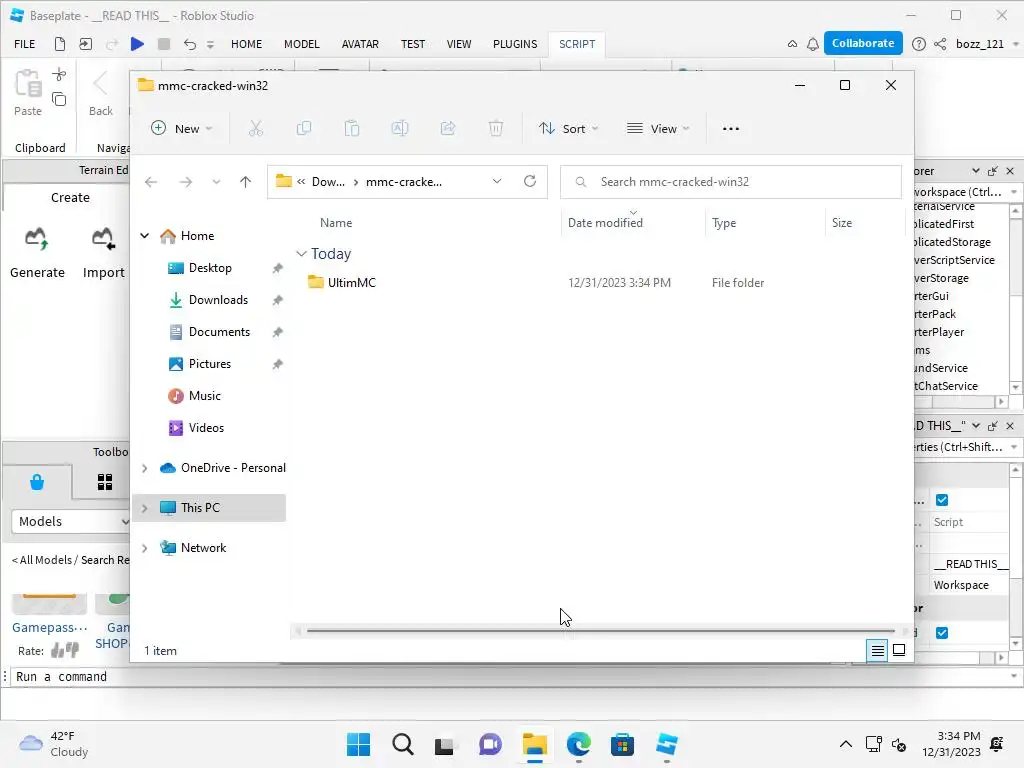Click the Generate terrain icon
Screen dimensions: 1024x768
[37, 239]
